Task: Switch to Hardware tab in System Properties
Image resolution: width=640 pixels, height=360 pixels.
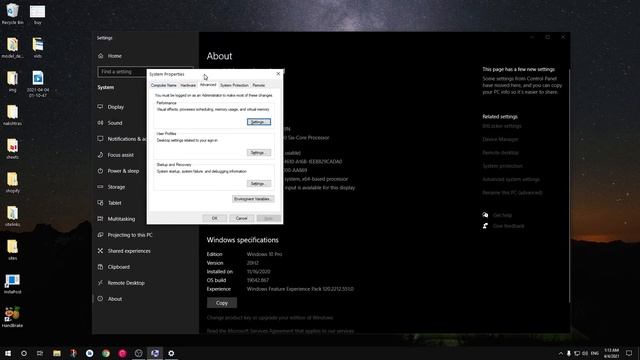Action: click(x=188, y=85)
